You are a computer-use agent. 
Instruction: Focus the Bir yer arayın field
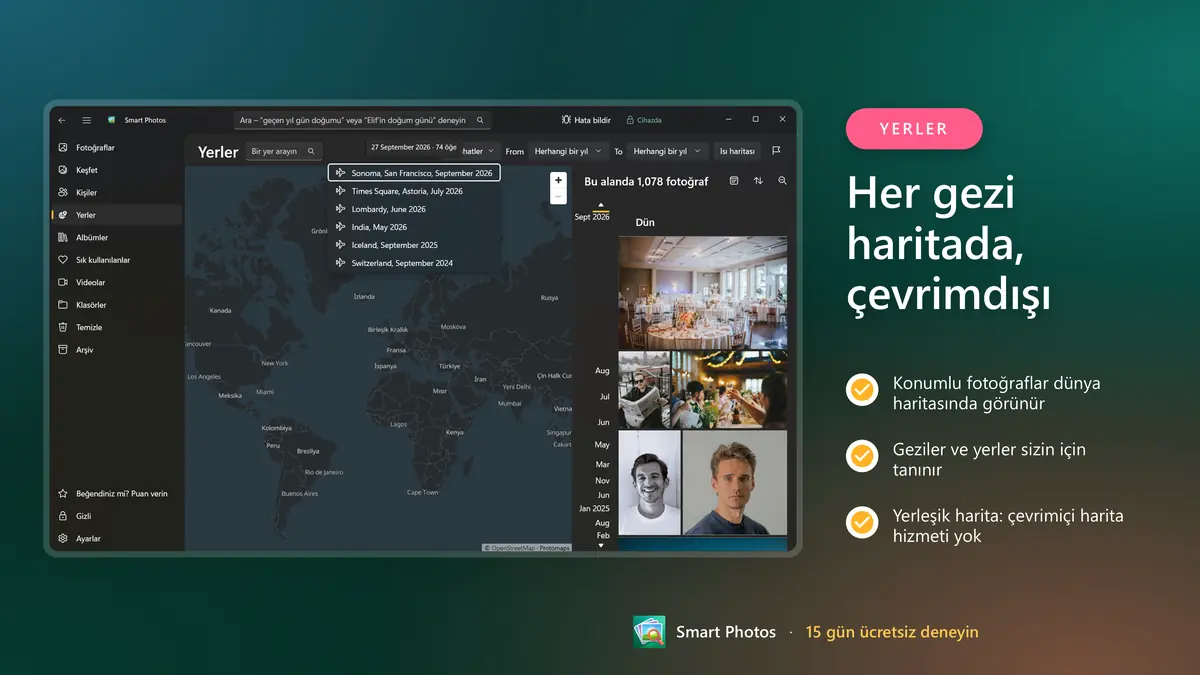pos(284,152)
